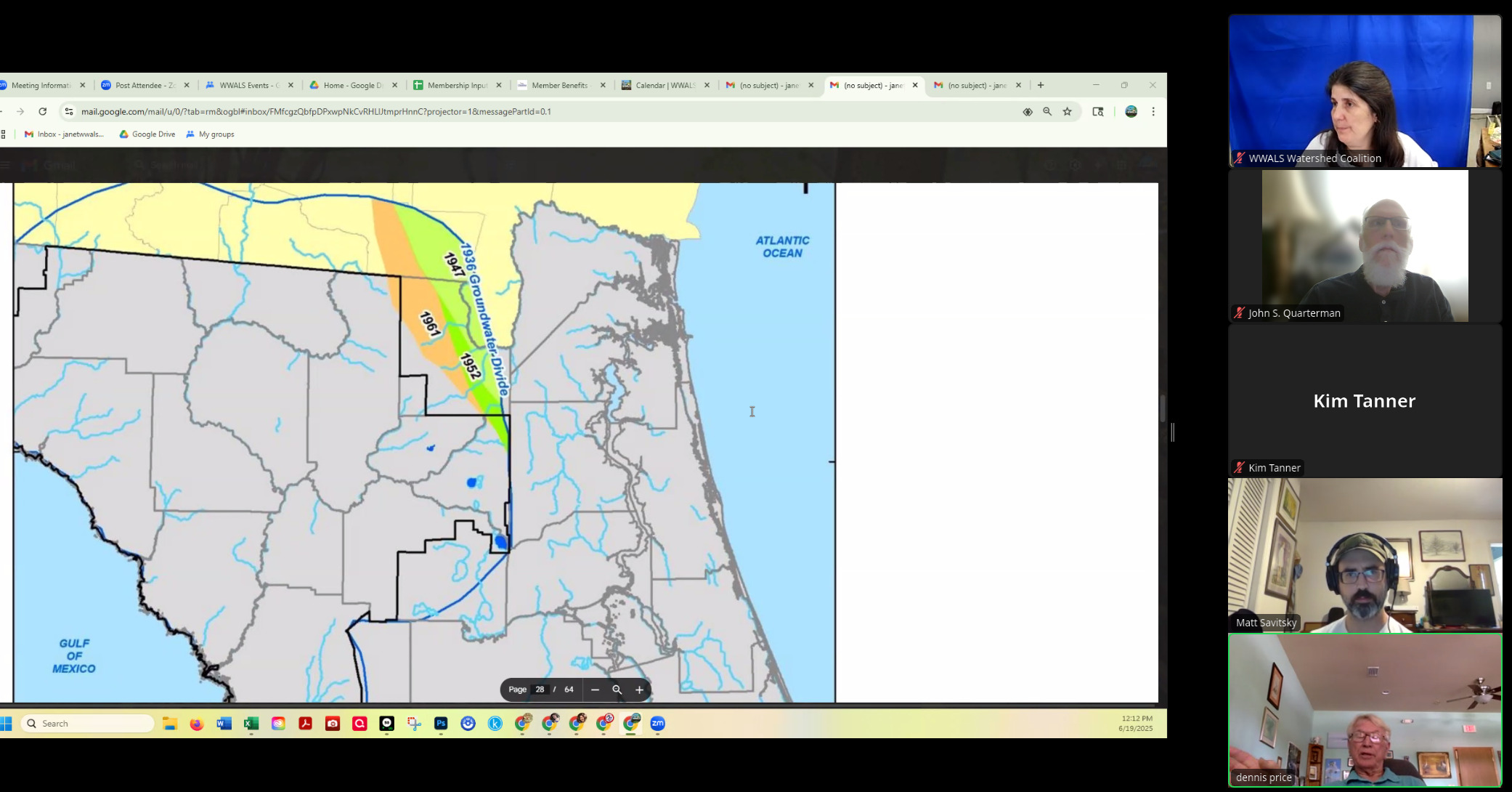Open the Windows Start menu

coord(6,723)
